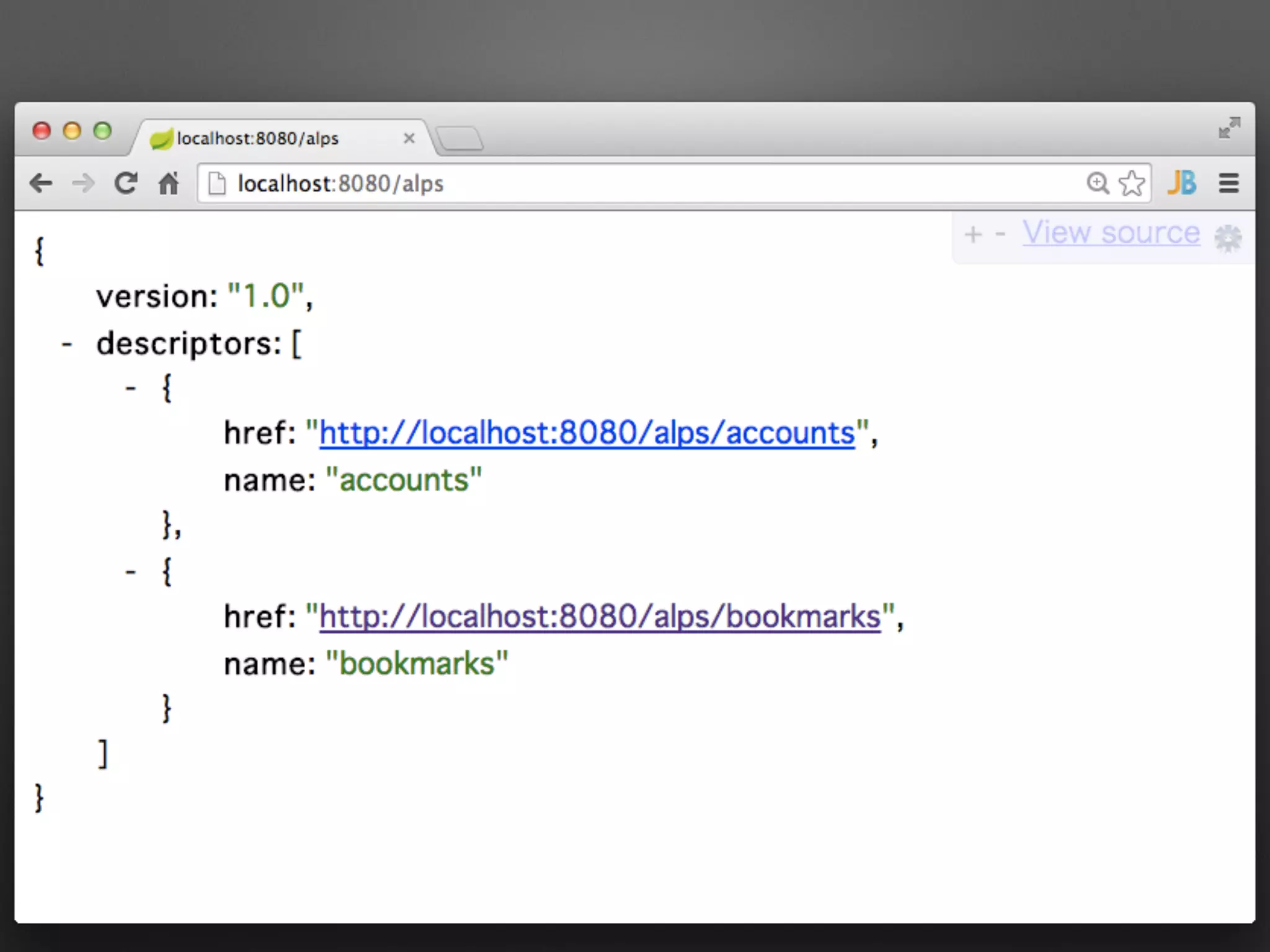Open the JB extension icon

pos(1182,183)
